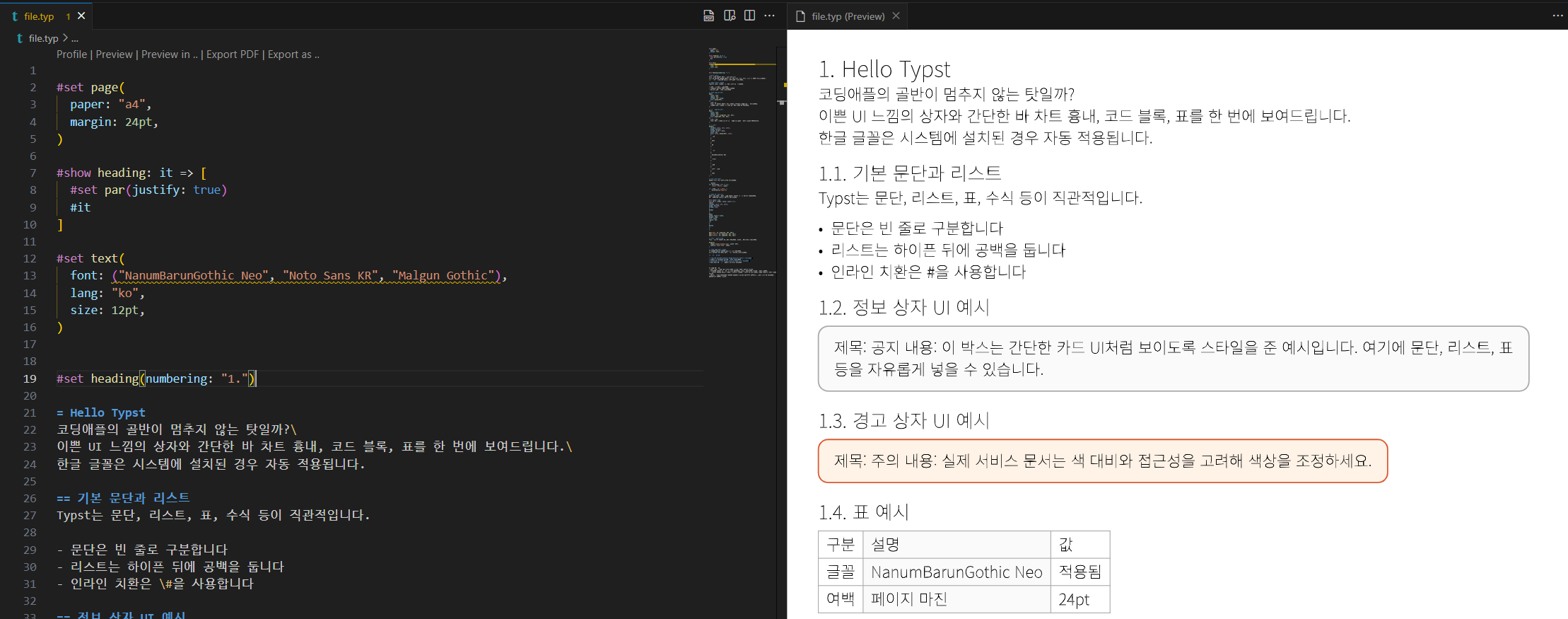Image resolution: width=1568 pixels, height=619 pixels.
Task: Click the Preview code lens link
Action: (x=115, y=54)
